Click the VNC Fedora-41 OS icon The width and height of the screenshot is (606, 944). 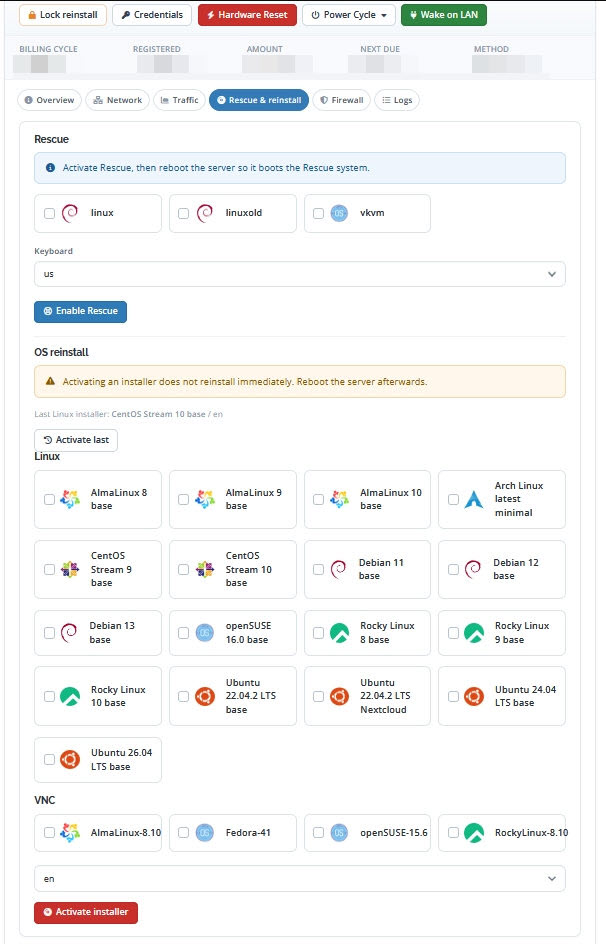click(x=205, y=833)
